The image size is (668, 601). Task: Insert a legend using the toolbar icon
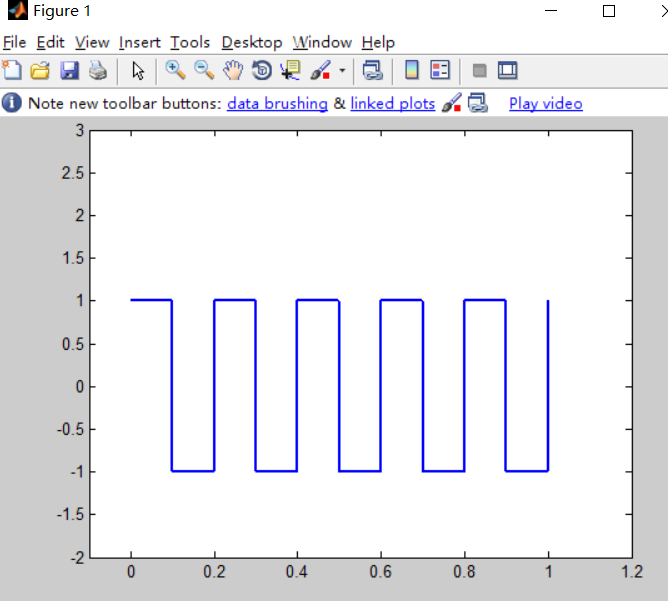tap(440, 70)
